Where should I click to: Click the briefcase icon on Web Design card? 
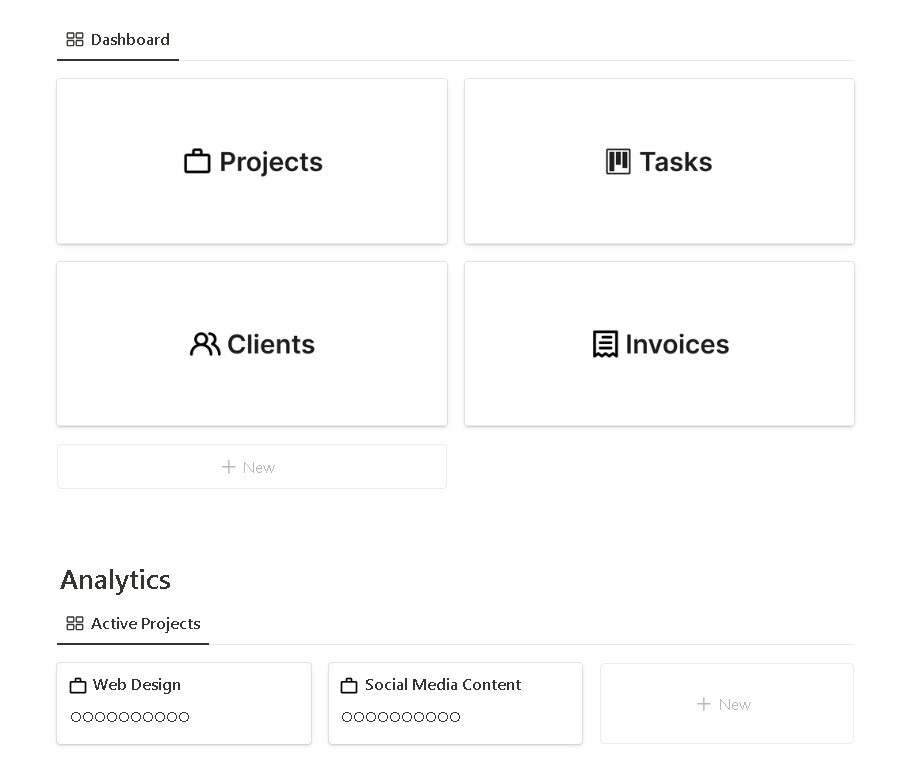tap(78, 686)
